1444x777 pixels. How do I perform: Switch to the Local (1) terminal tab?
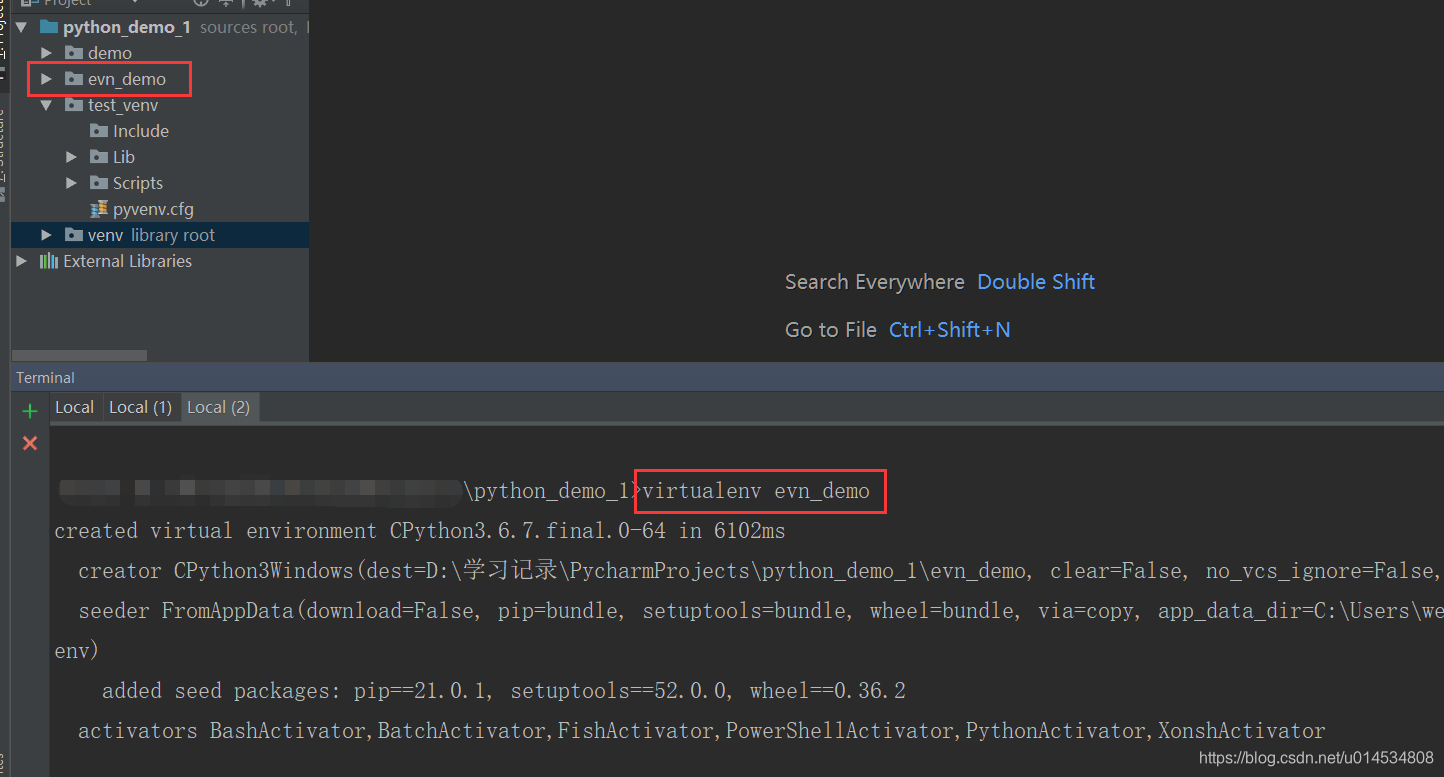140,406
